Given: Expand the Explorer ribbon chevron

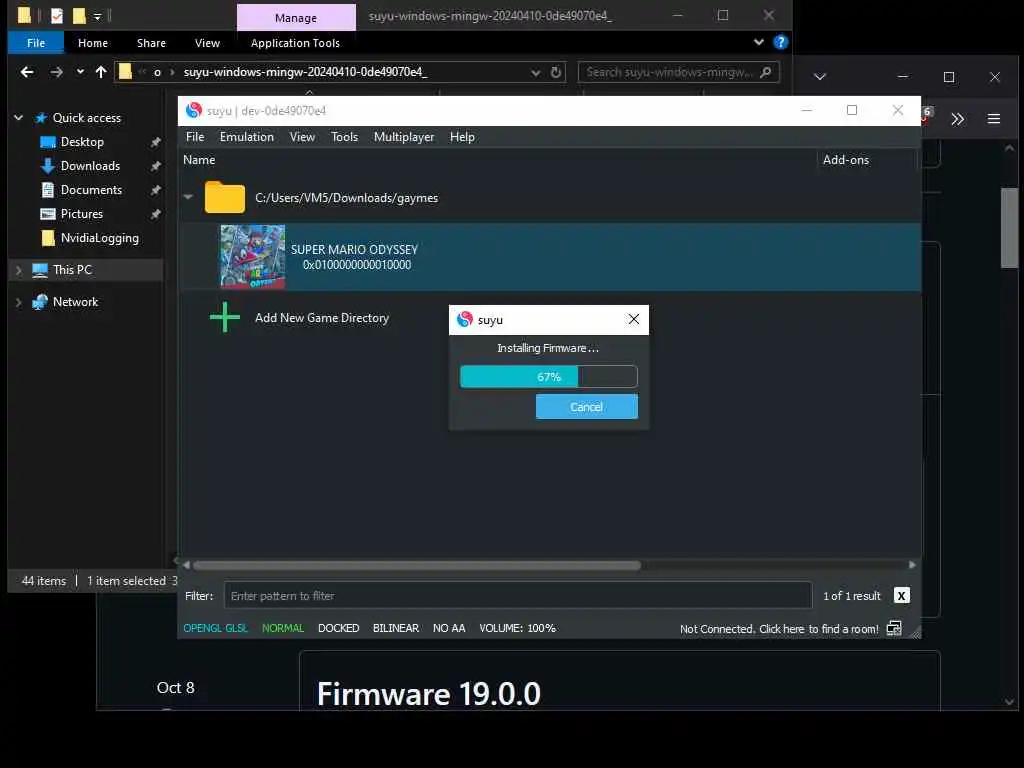Looking at the screenshot, I should 758,42.
